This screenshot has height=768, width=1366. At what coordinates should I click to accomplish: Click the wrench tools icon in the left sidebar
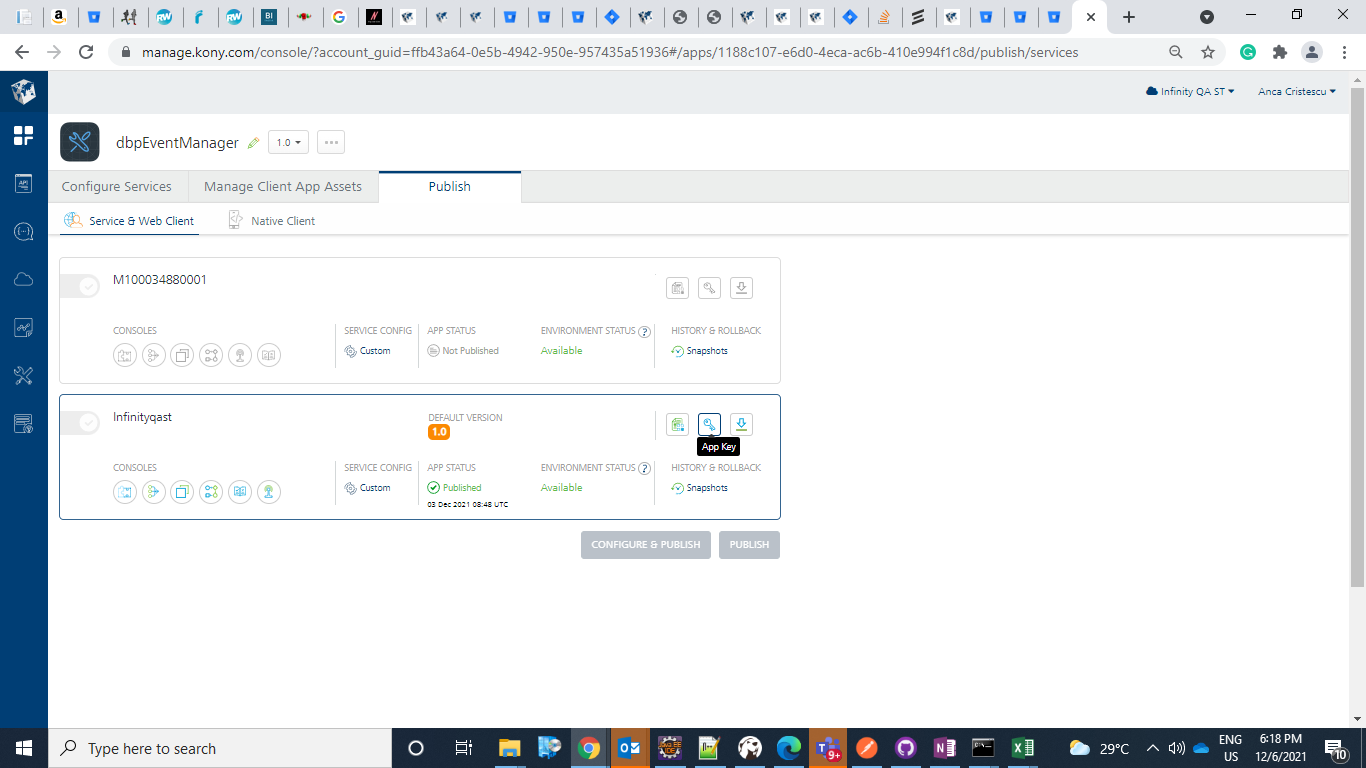pyautogui.click(x=23, y=376)
